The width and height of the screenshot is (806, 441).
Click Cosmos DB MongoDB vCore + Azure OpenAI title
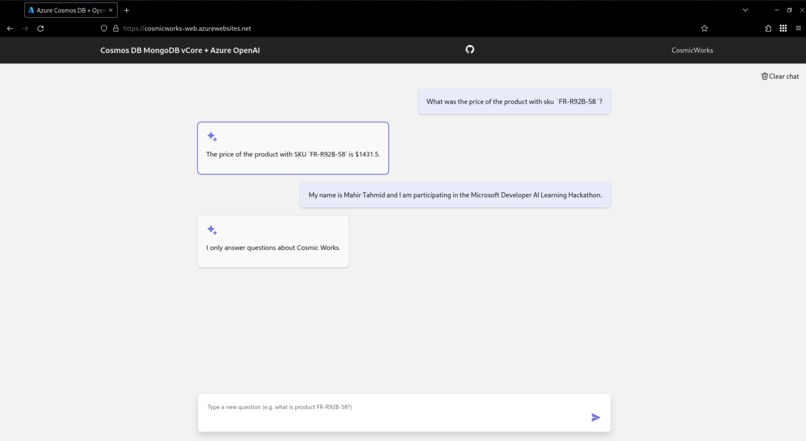(x=180, y=50)
